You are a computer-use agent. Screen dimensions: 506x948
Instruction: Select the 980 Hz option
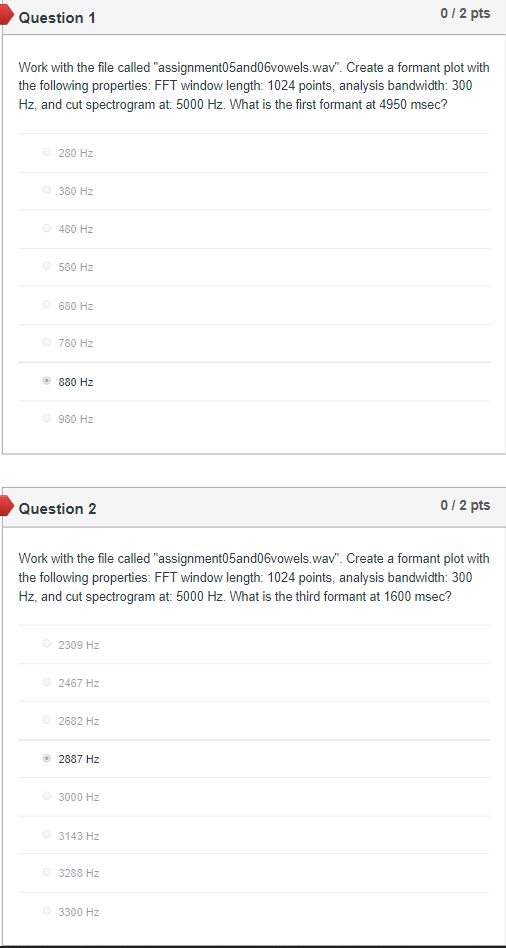click(x=47, y=418)
